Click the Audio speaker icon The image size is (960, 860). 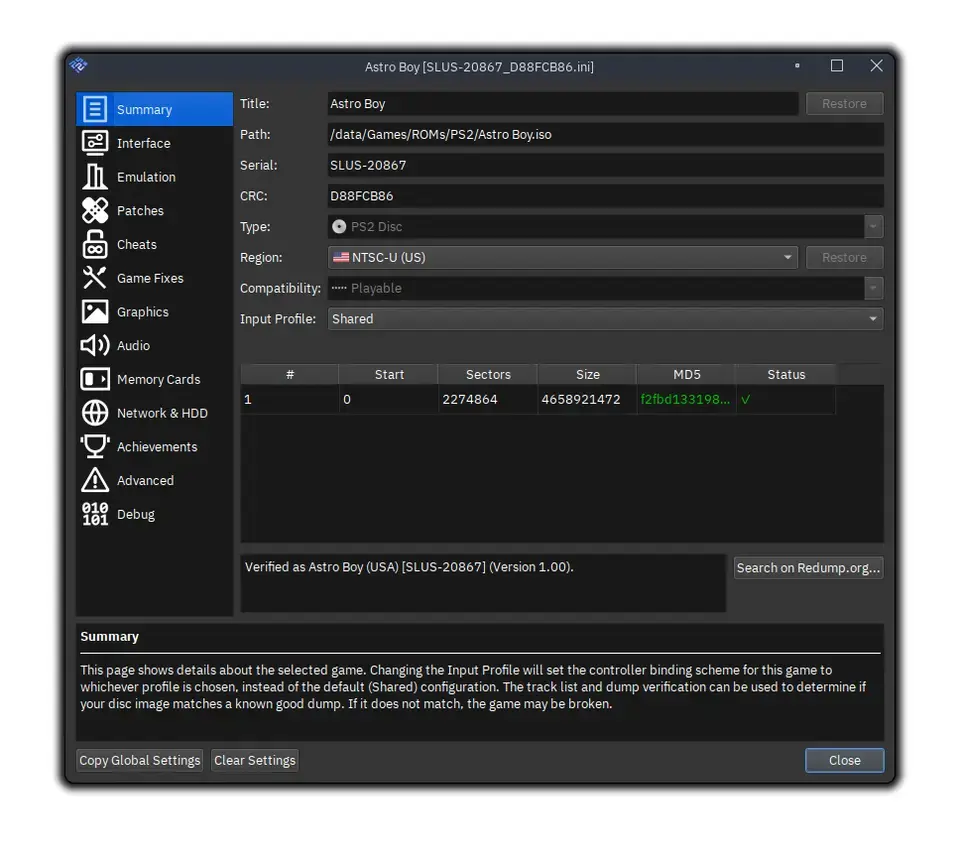95,345
